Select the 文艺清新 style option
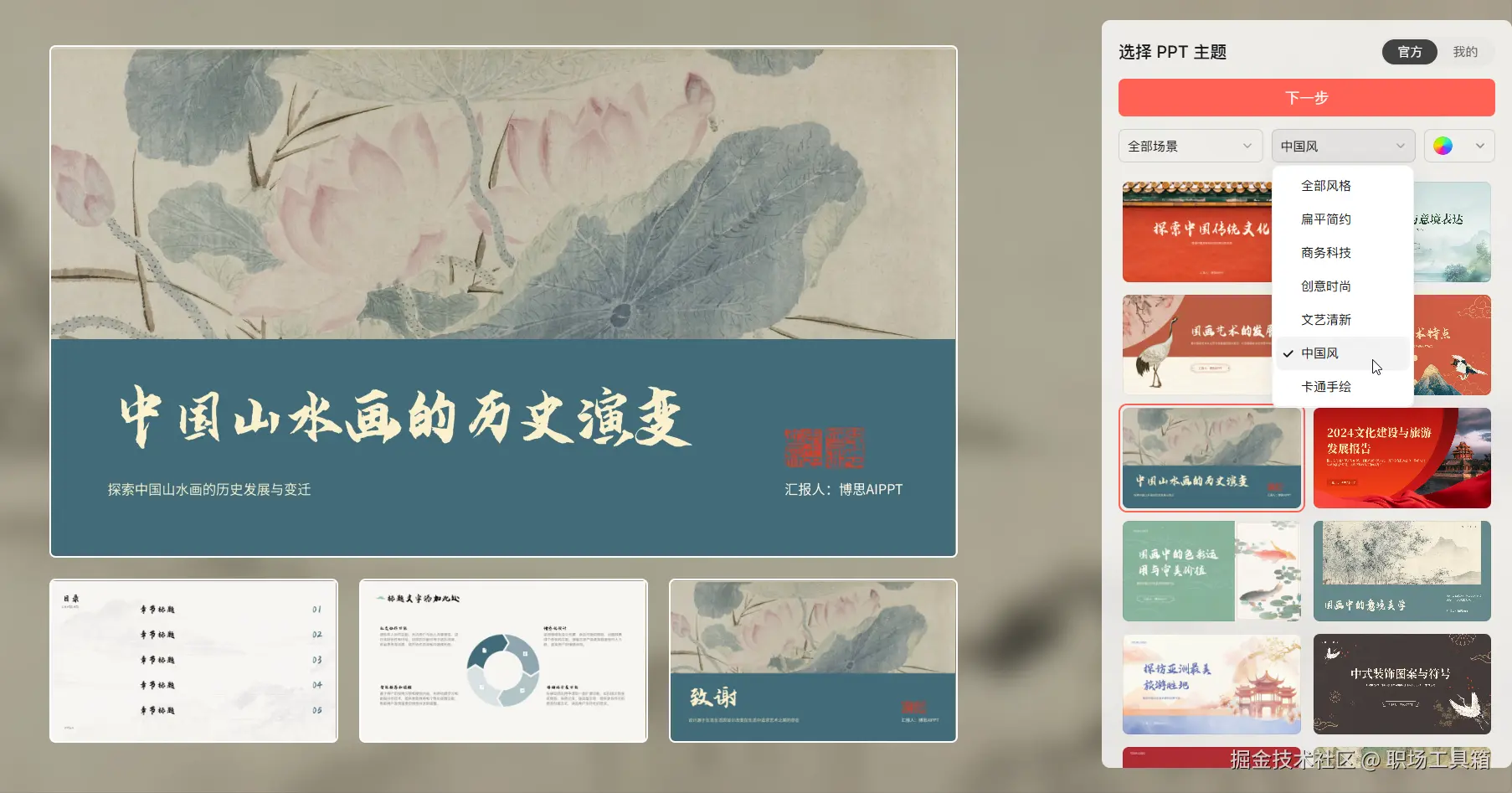1512x793 pixels. coord(1325,319)
